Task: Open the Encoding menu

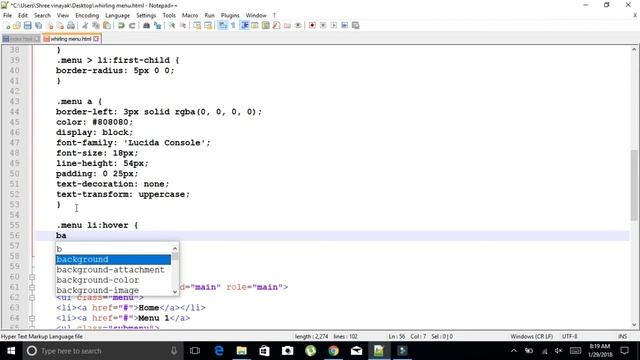Action: (87, 15)
